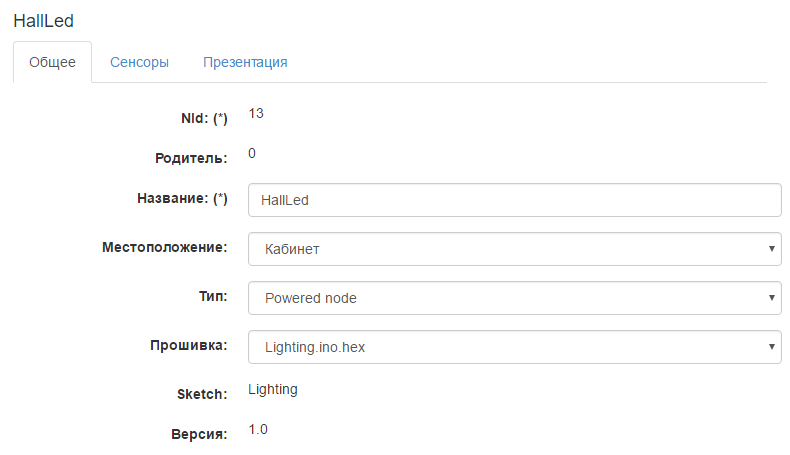The height and width of the screenshot is (455, 790).
Task: Click the Версия value 1.0
Action: [x=258, y=429]
